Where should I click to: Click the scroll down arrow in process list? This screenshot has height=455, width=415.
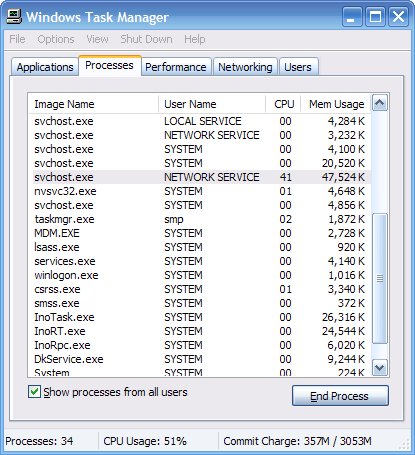380,368
